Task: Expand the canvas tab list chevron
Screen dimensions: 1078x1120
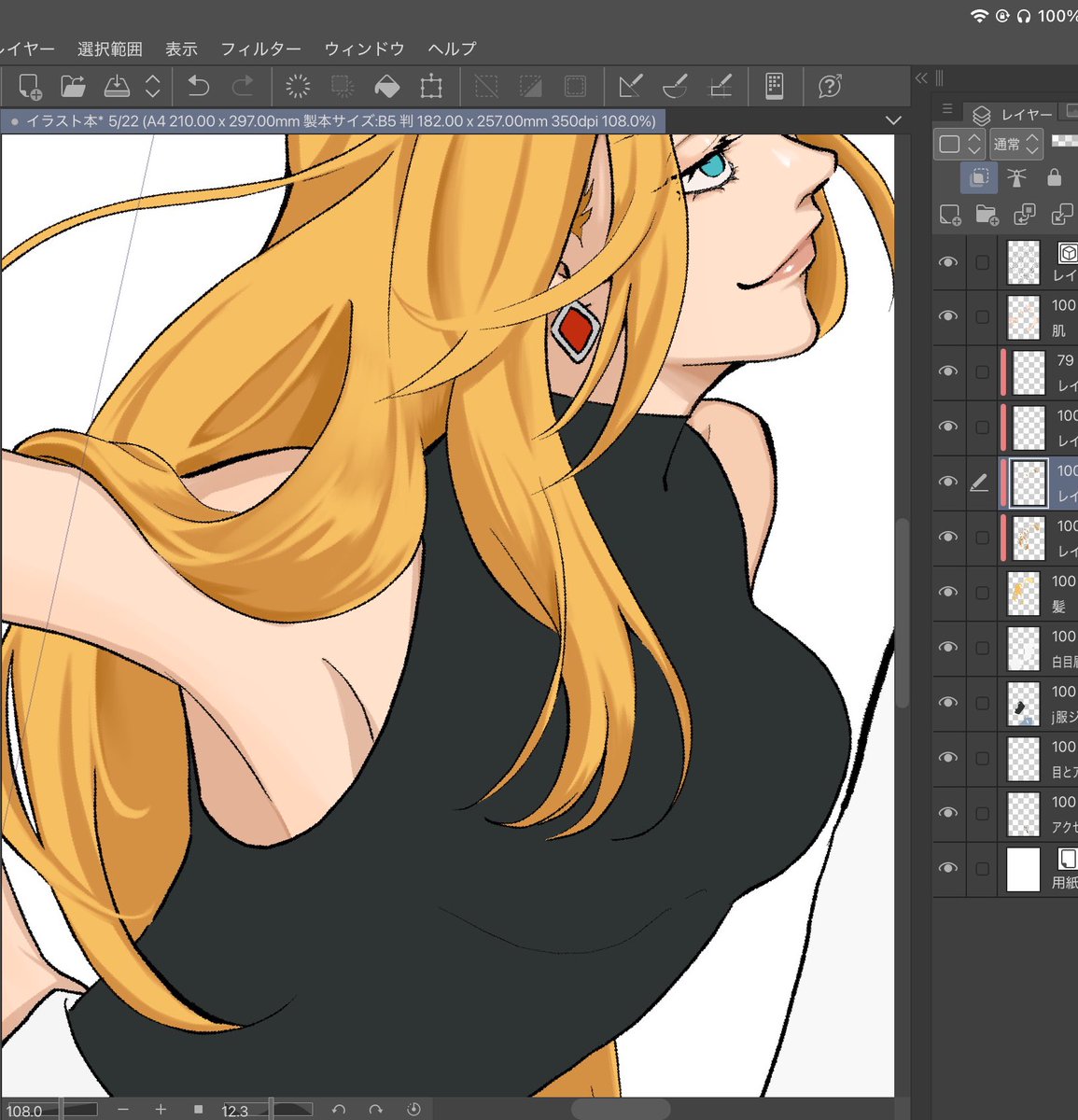Action: pyautogui.click(x=893, y=120)
